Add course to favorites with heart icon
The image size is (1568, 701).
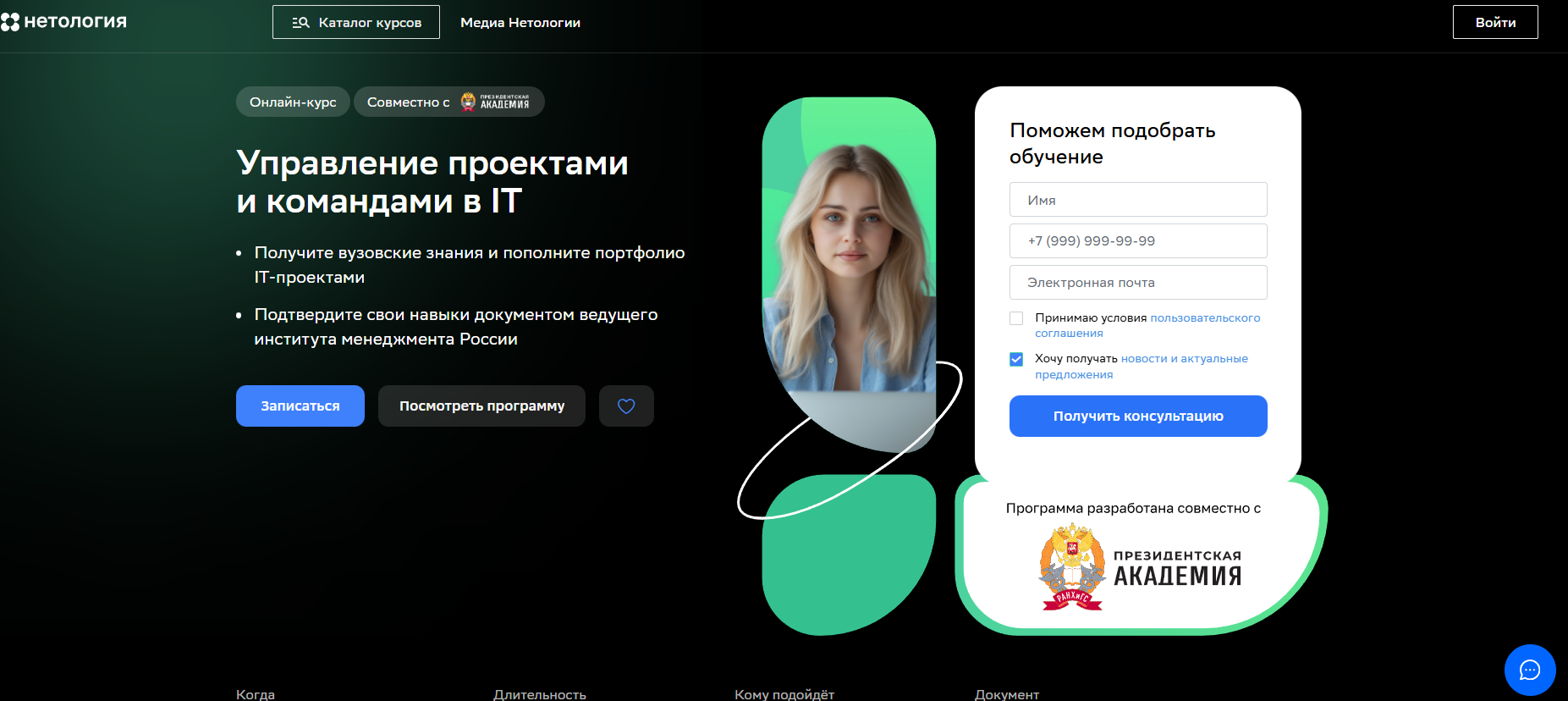[x=626, y=406]
